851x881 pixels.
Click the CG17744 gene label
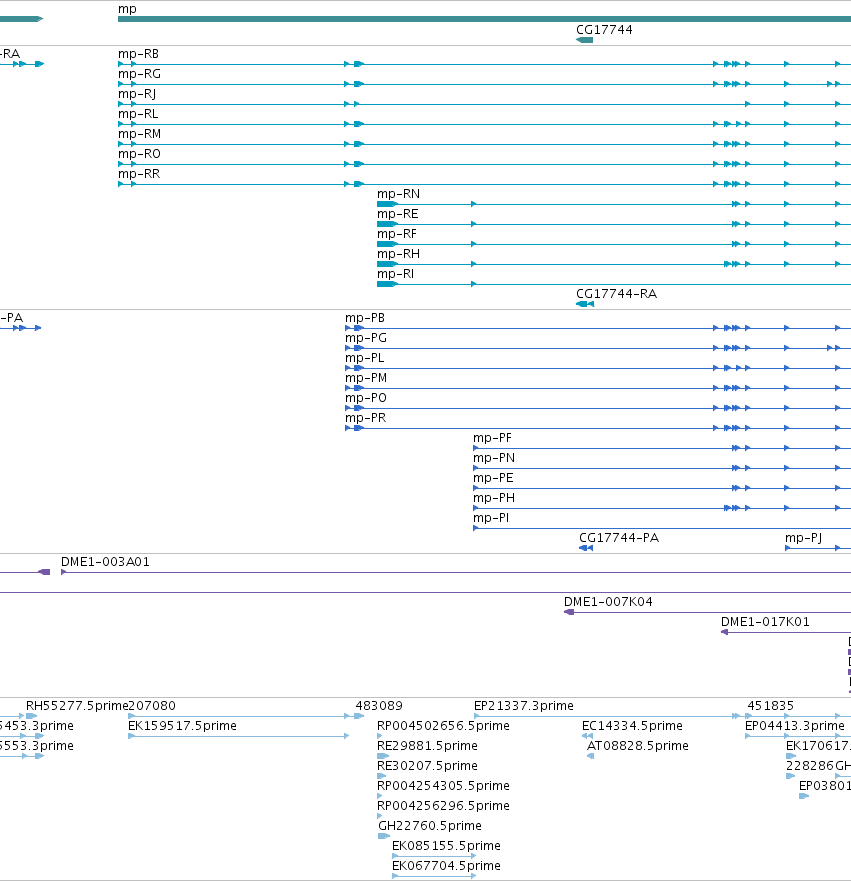[604, 30]
